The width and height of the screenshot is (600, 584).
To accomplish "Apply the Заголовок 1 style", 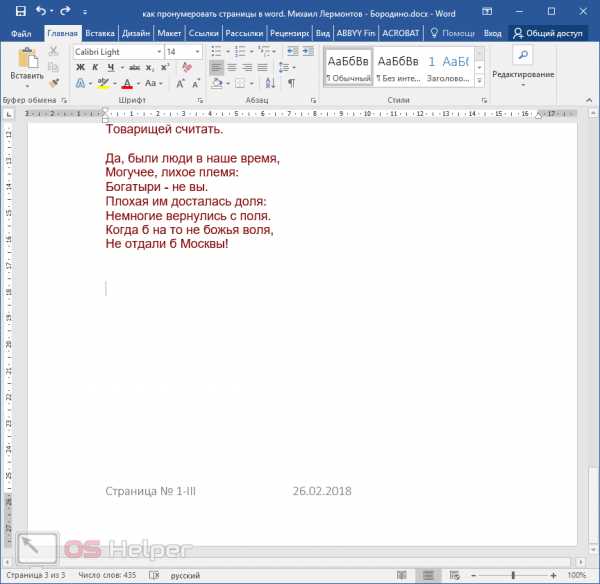I will click(x=448, y=67).
